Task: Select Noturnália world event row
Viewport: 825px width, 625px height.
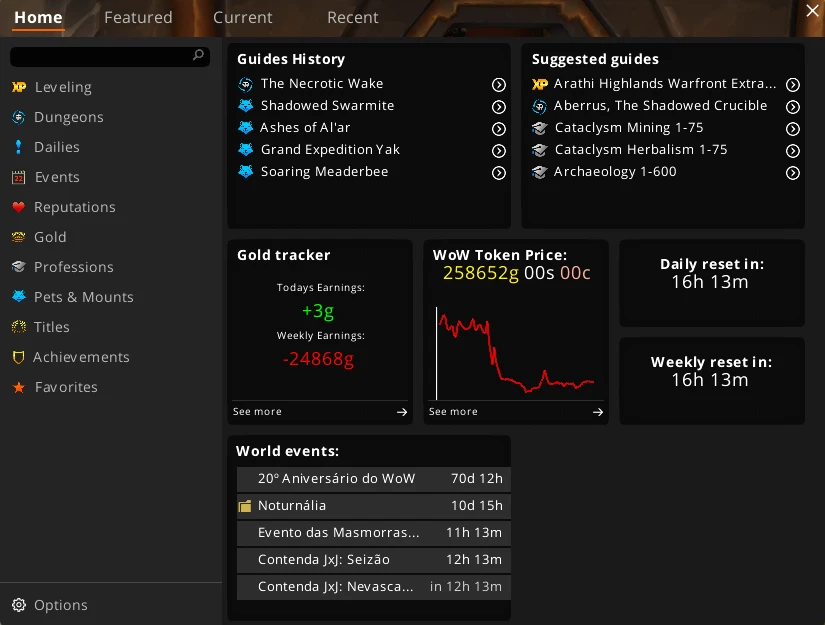Action: (x=373, y=506)
